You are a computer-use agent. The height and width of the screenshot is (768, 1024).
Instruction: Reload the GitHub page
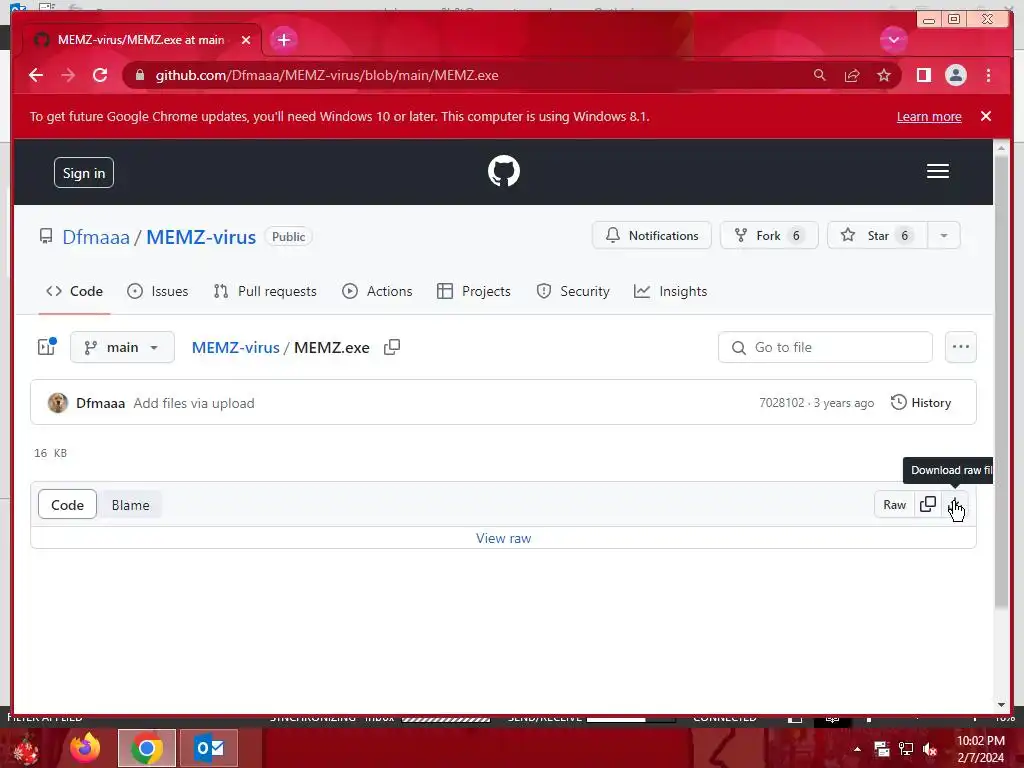(100, 75)
